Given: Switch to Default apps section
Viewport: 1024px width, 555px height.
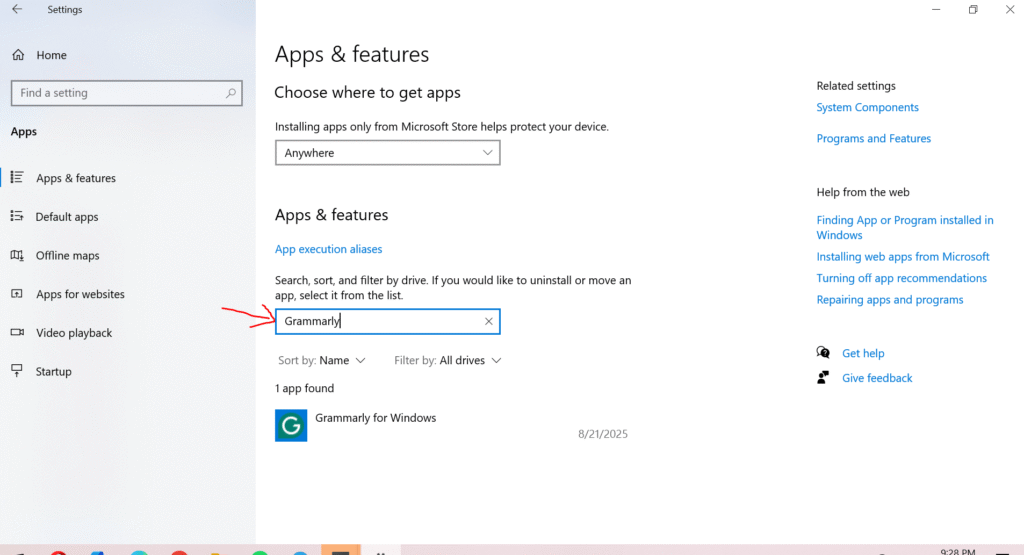Looking at the screenshot, I should (x=67, y=217).
